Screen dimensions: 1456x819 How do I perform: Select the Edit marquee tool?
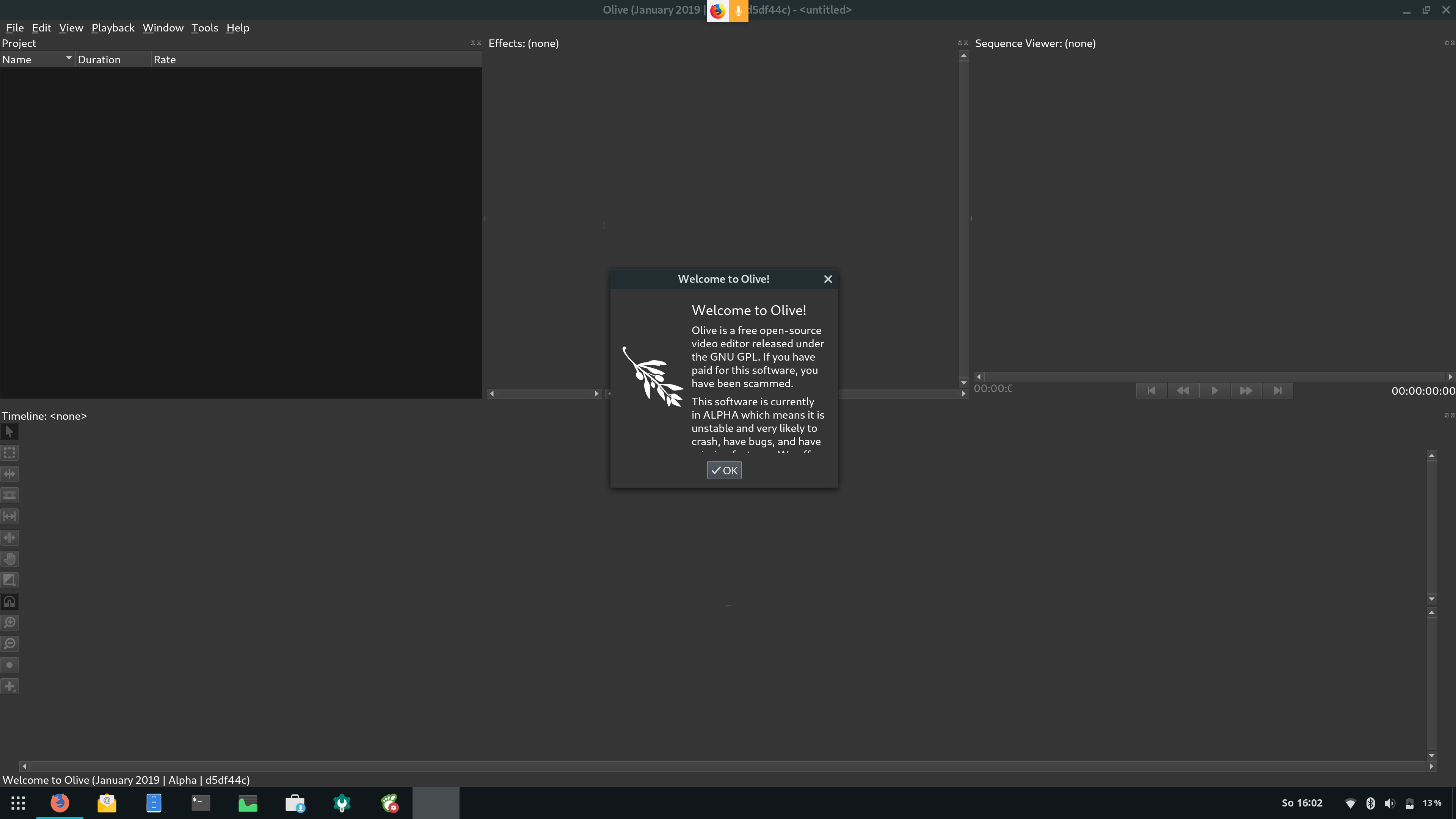[9, 452]
